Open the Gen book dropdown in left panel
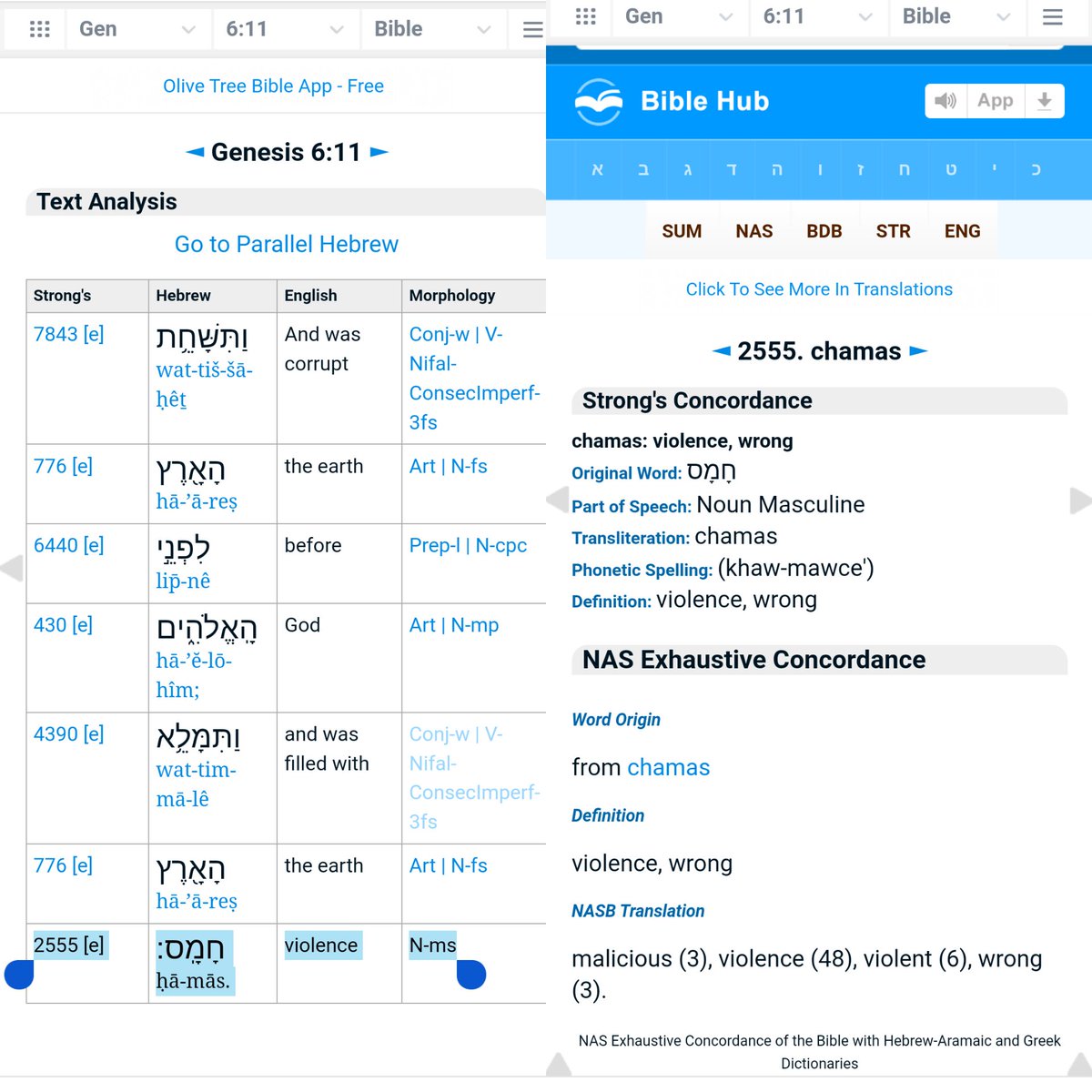The width and height of the screenshot is (1092, 1092). coord(136,29)
